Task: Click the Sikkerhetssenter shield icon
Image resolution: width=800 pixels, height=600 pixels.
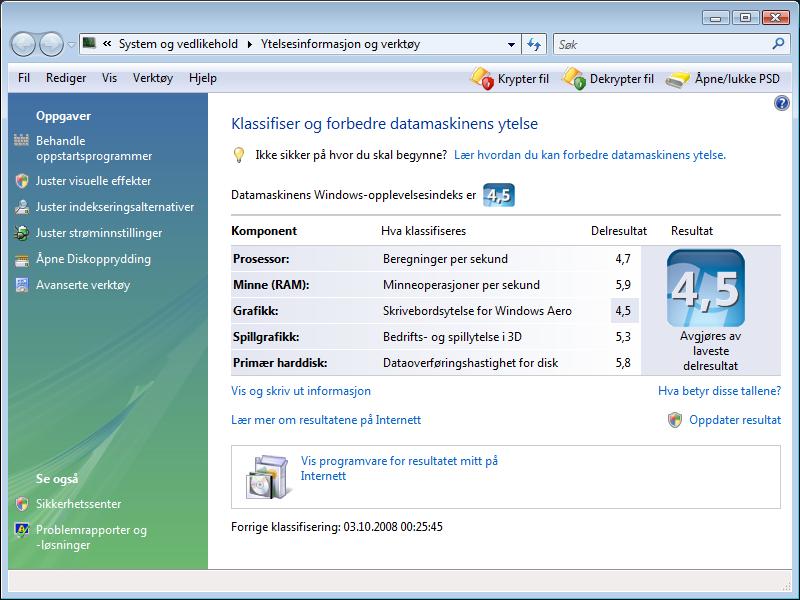Action: [x=21, y=504]
